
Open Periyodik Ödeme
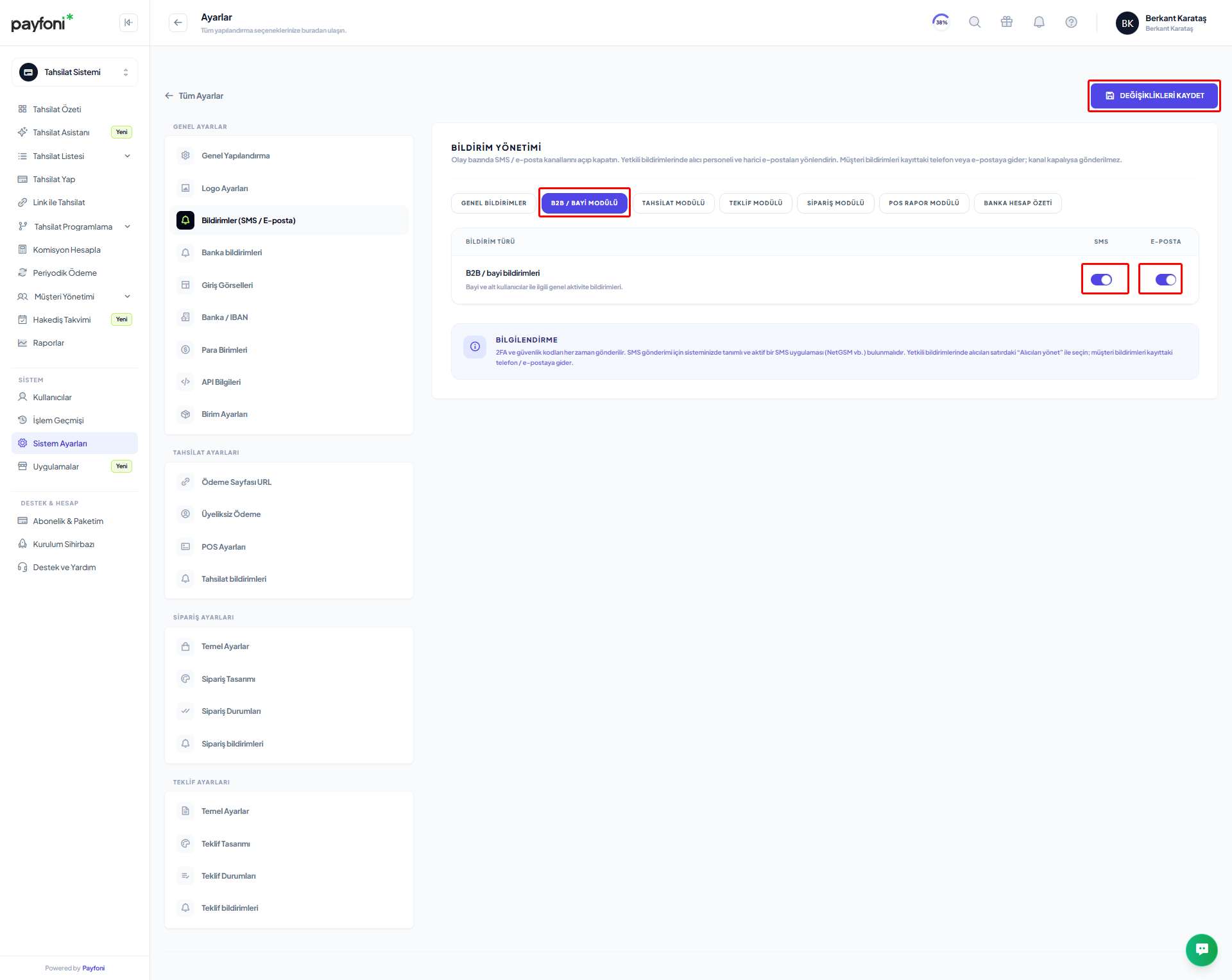(x=74, y=273)
